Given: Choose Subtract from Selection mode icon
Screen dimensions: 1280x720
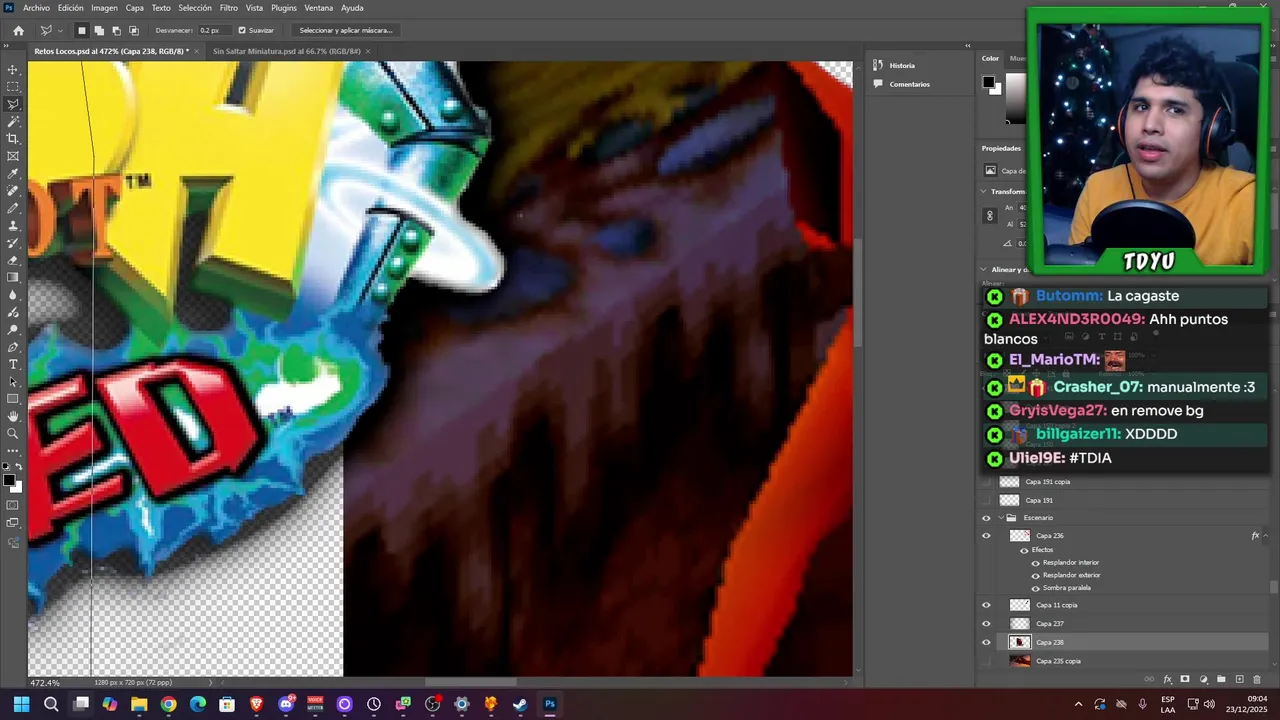Looking at the screenshot, I should pyautogui.click(x=116, y=30).
